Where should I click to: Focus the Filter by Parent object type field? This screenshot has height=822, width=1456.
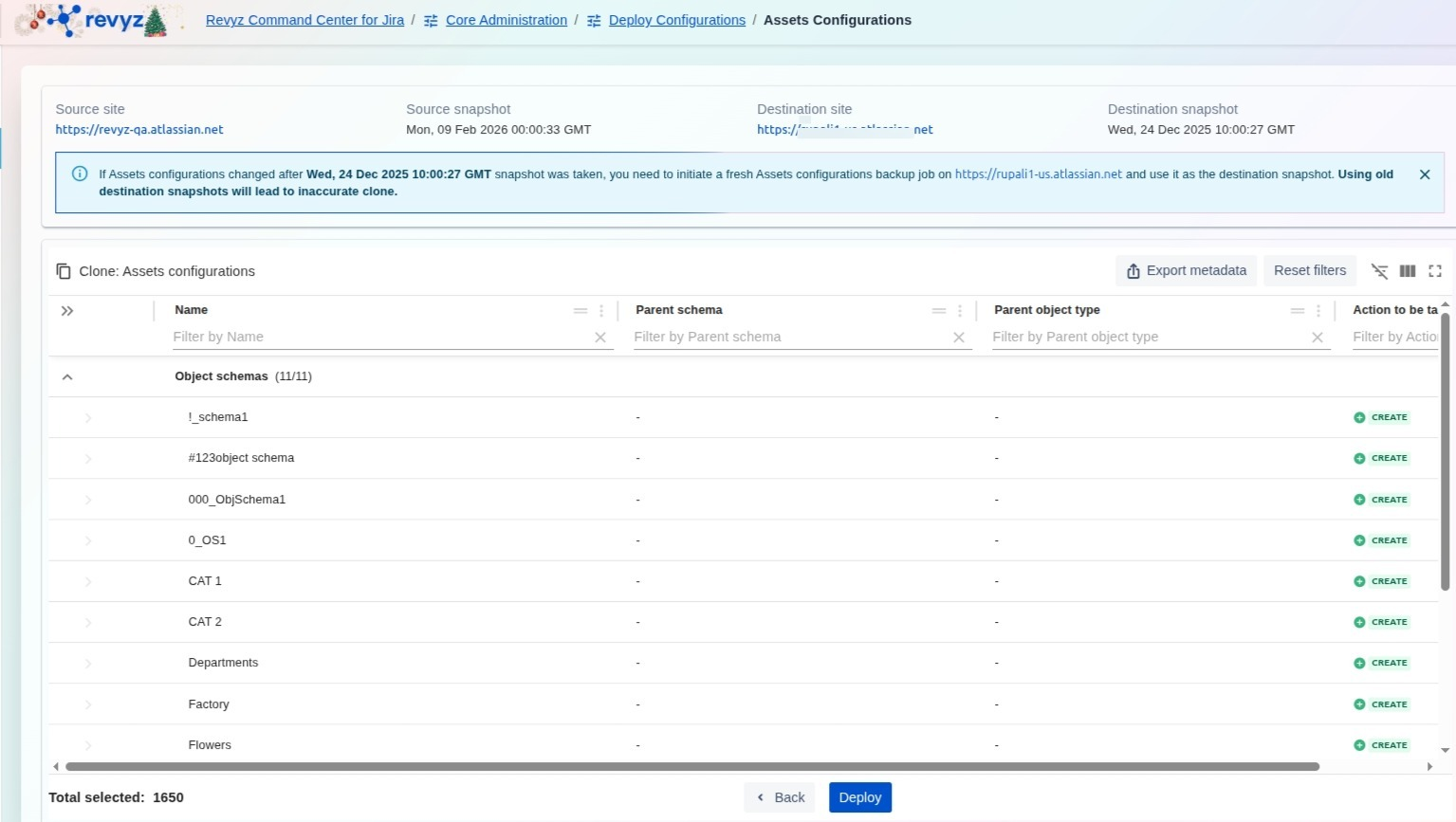(1148, 338)
